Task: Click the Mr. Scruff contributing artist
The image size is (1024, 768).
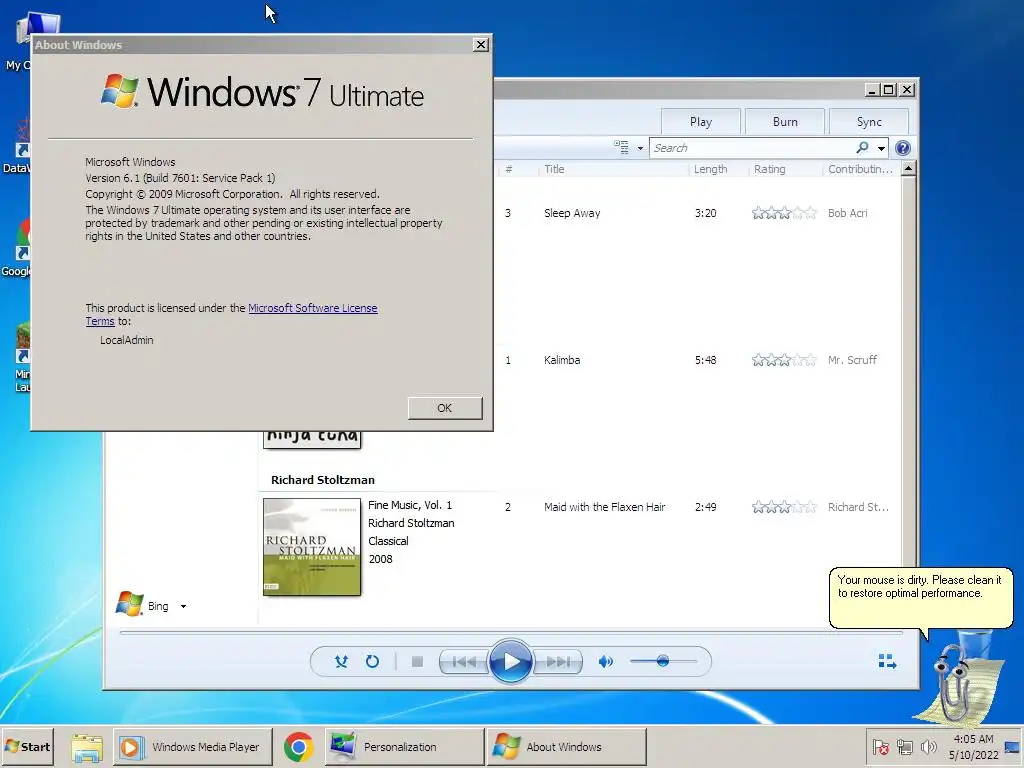Action: [852, 360]
